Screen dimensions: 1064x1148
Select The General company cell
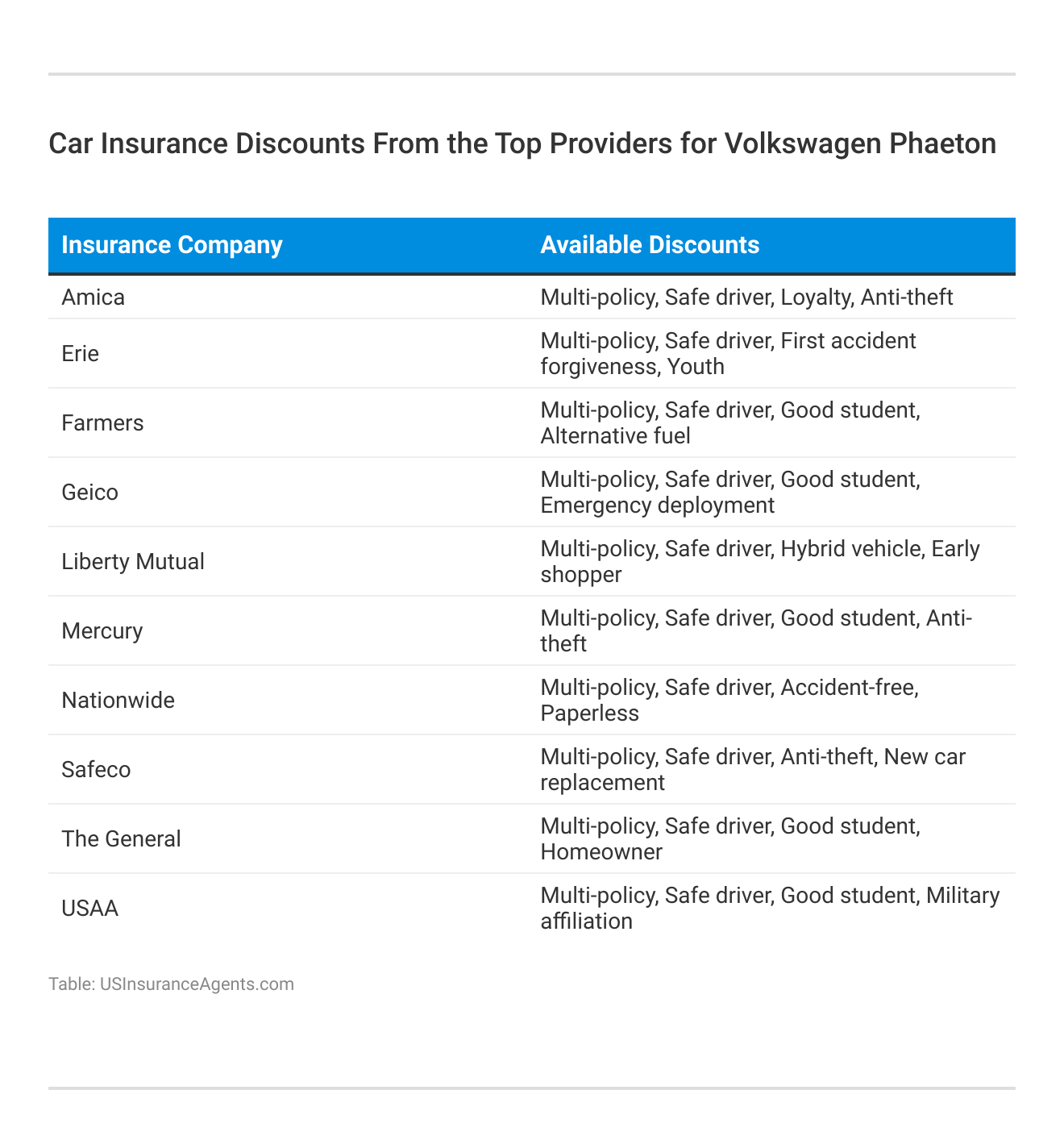(x=121, y=838)
